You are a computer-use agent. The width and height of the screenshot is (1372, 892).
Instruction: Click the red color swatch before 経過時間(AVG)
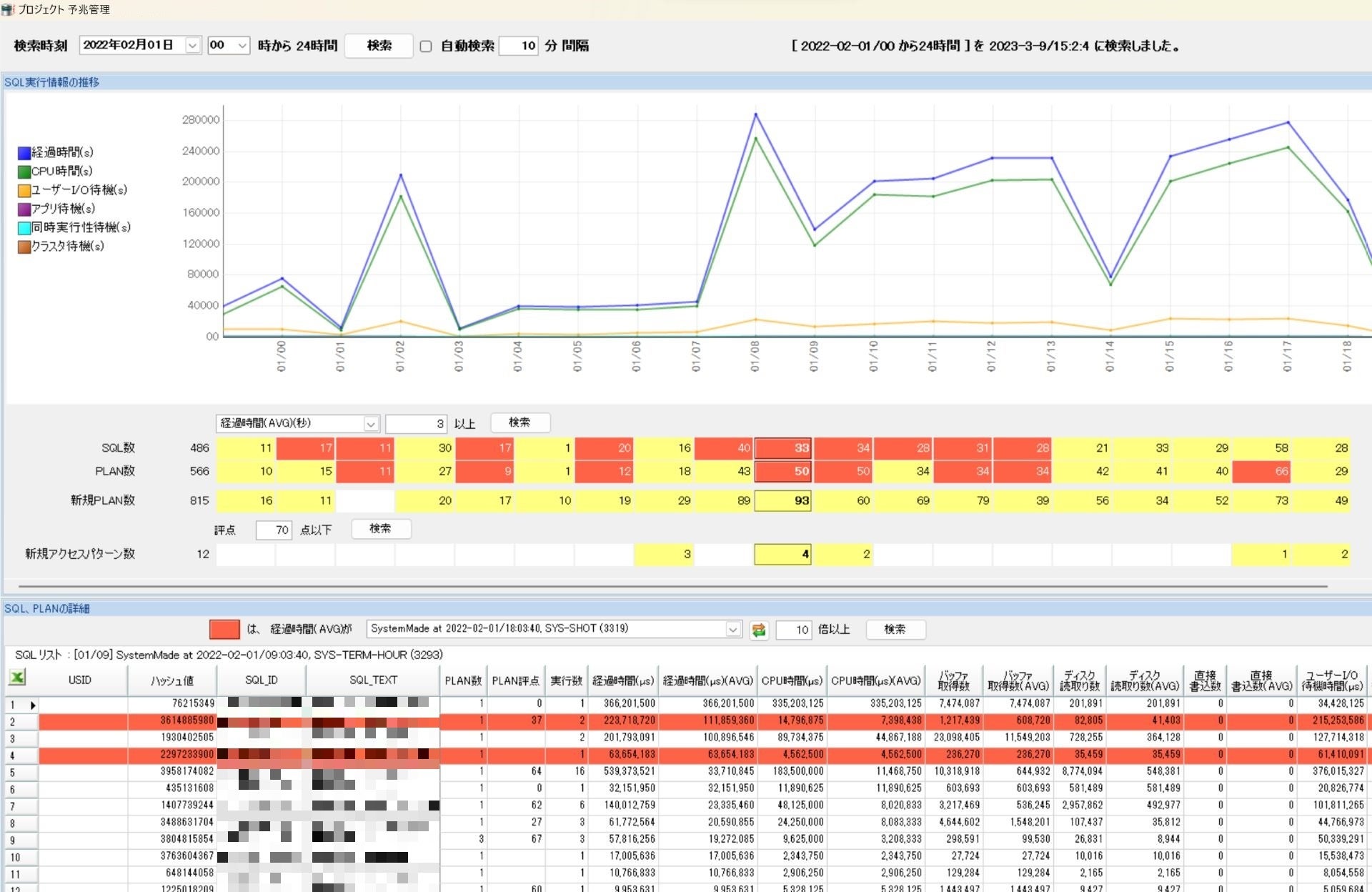pos(224,629)
